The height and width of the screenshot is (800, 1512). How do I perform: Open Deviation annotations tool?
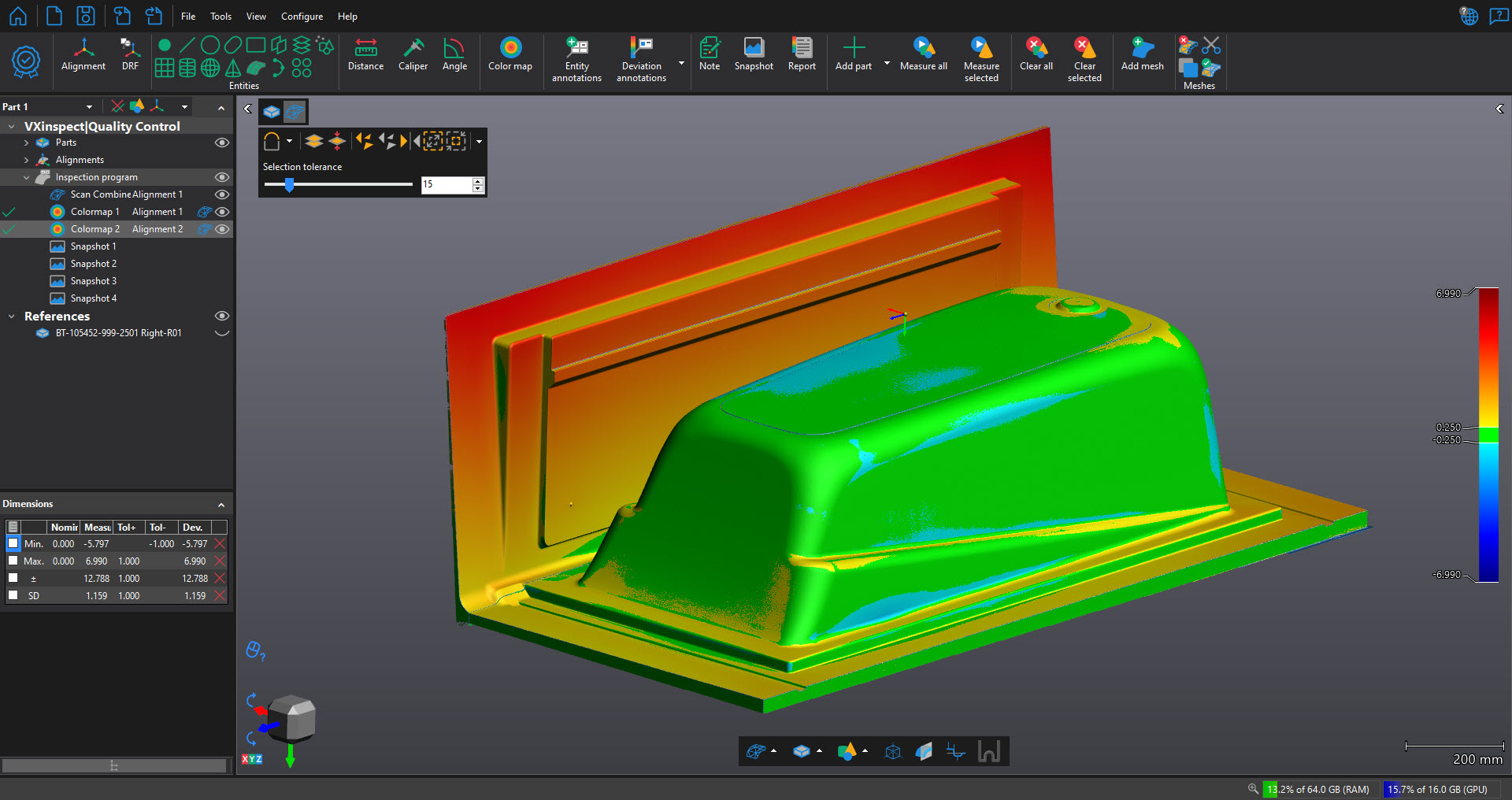[641, 59]
